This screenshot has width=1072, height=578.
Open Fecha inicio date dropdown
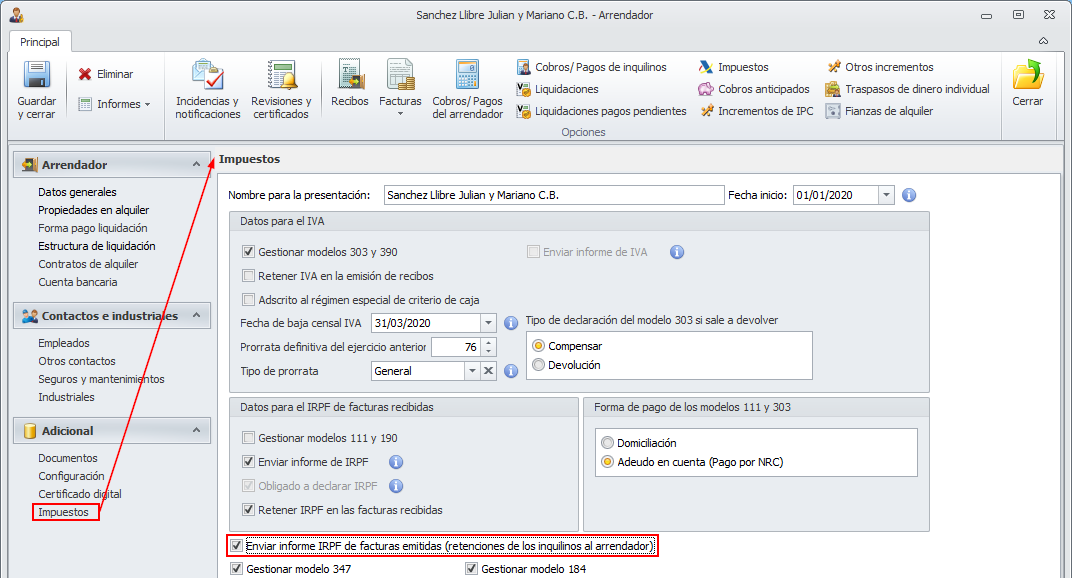[x=886, y=195]
